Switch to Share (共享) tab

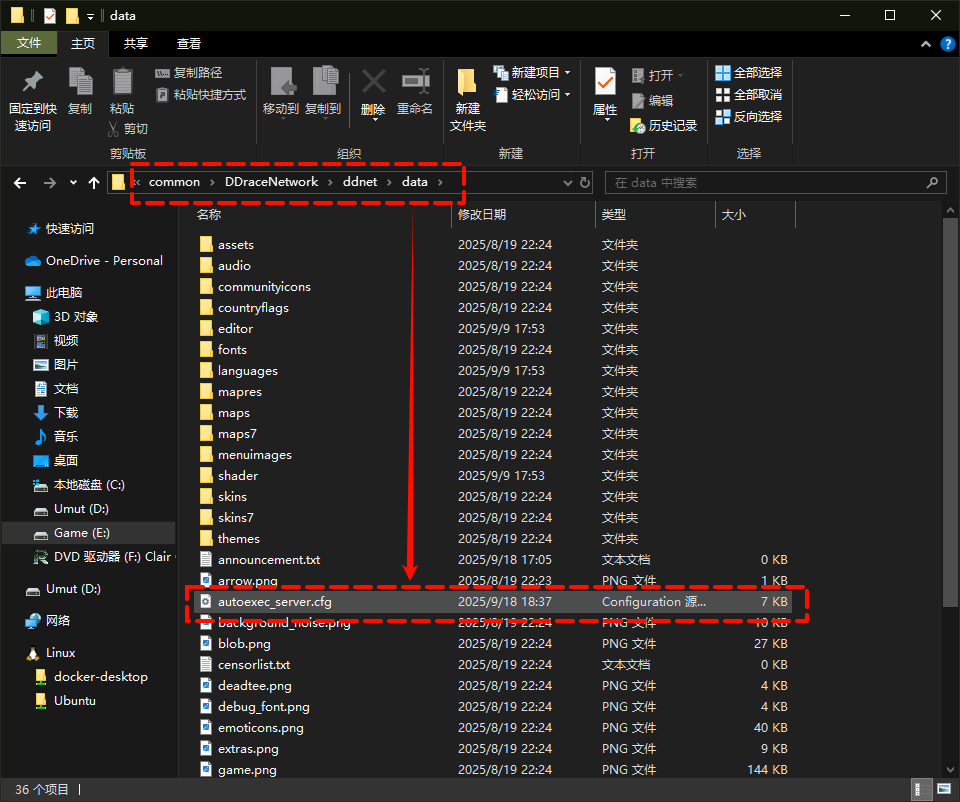(x=135, y=43)
